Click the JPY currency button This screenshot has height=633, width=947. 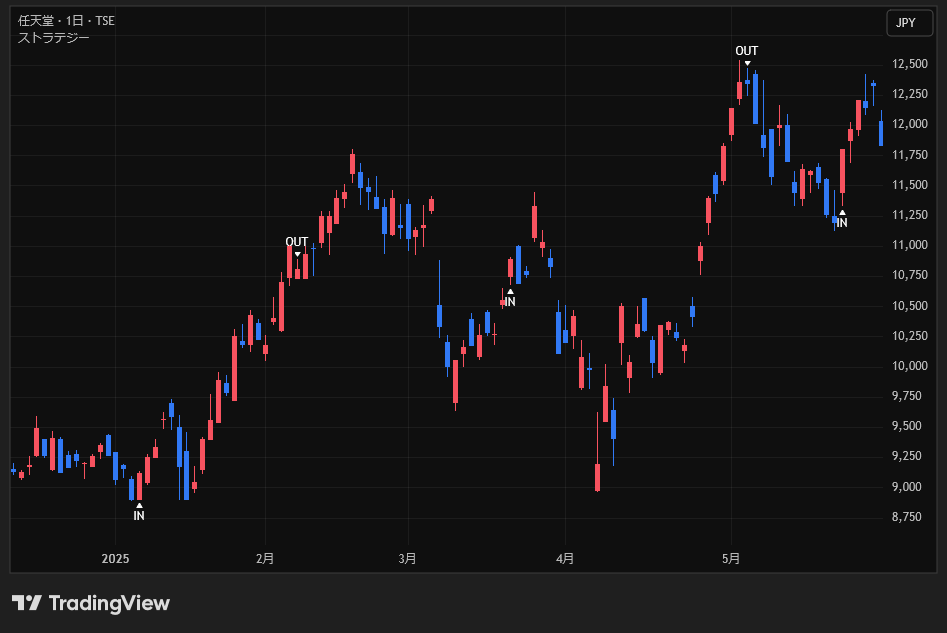point(910,23)
